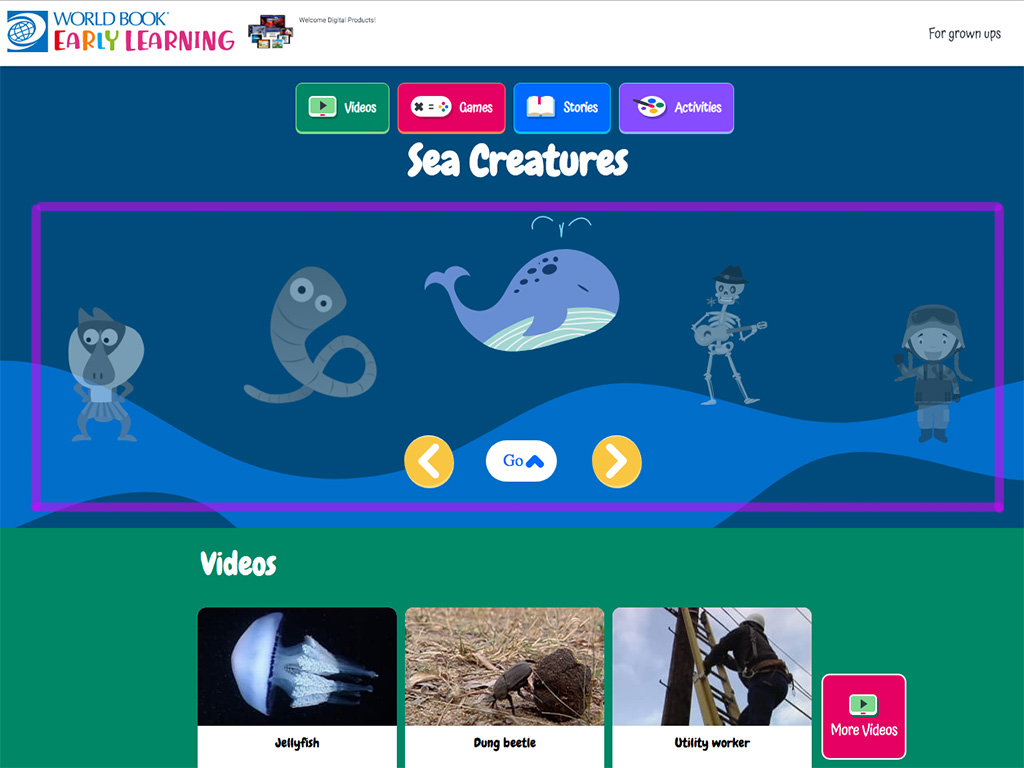1024x768 pixels.
Task: Choose the skeleton with guitar character
Action: point(729,335)
